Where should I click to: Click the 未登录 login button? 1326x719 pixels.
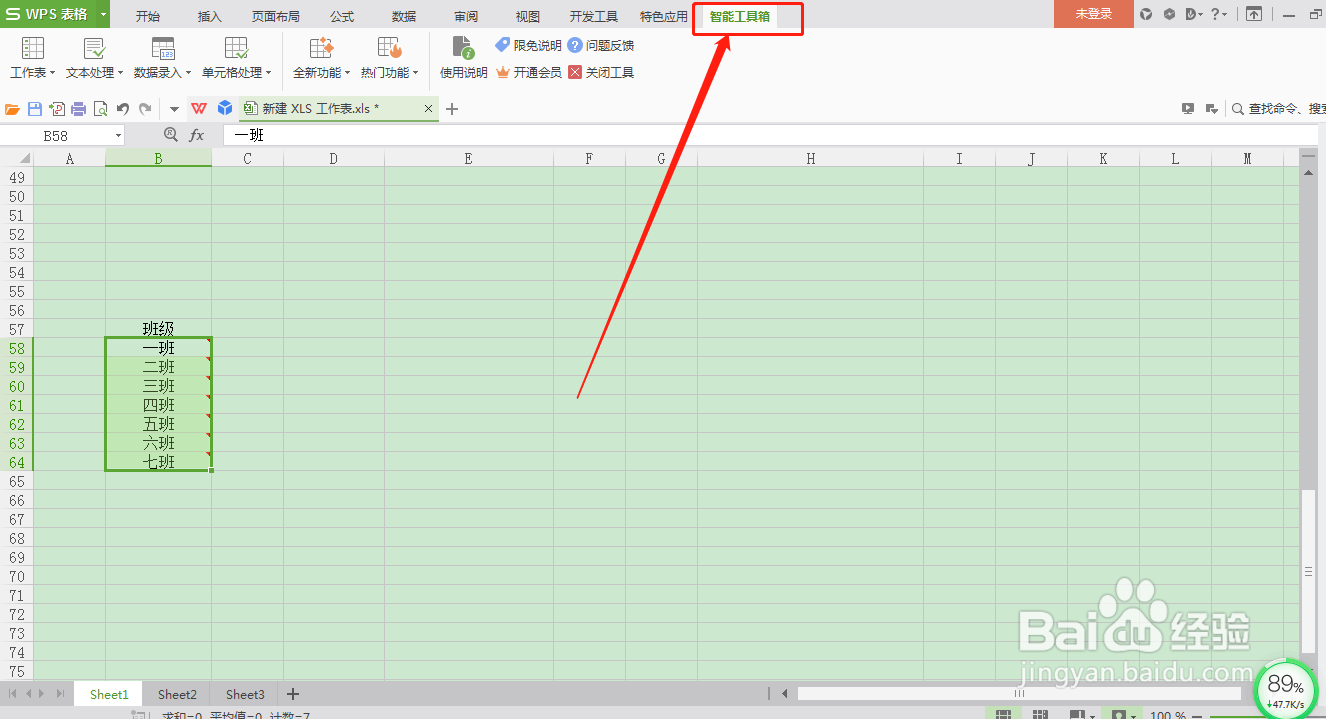click(1094, 14)
